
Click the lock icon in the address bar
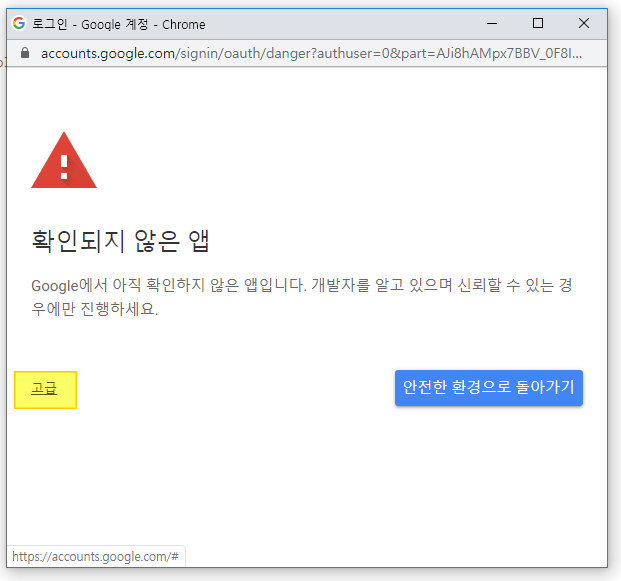click(x=25, y=53)
